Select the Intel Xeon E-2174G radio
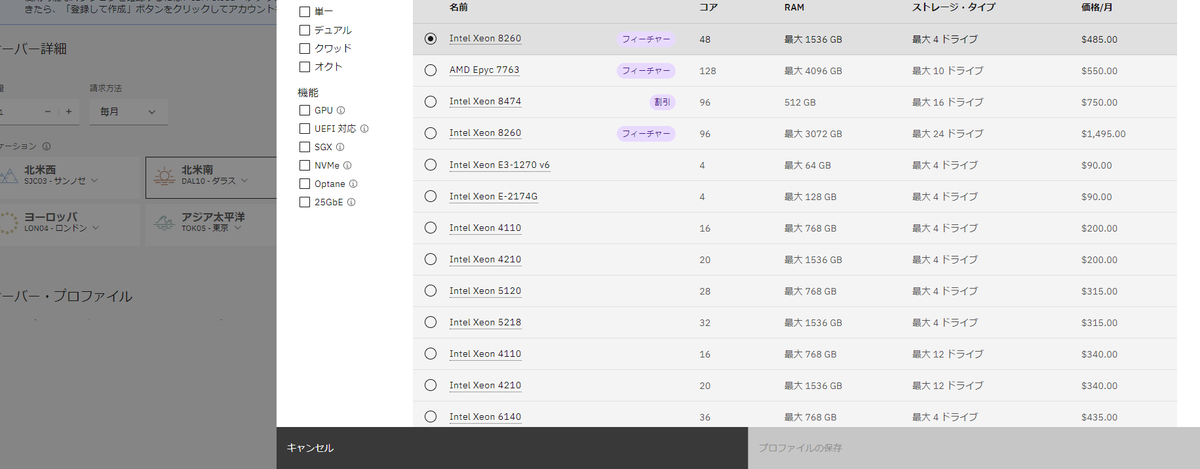The image size is (1200, 469). point(430,196)
